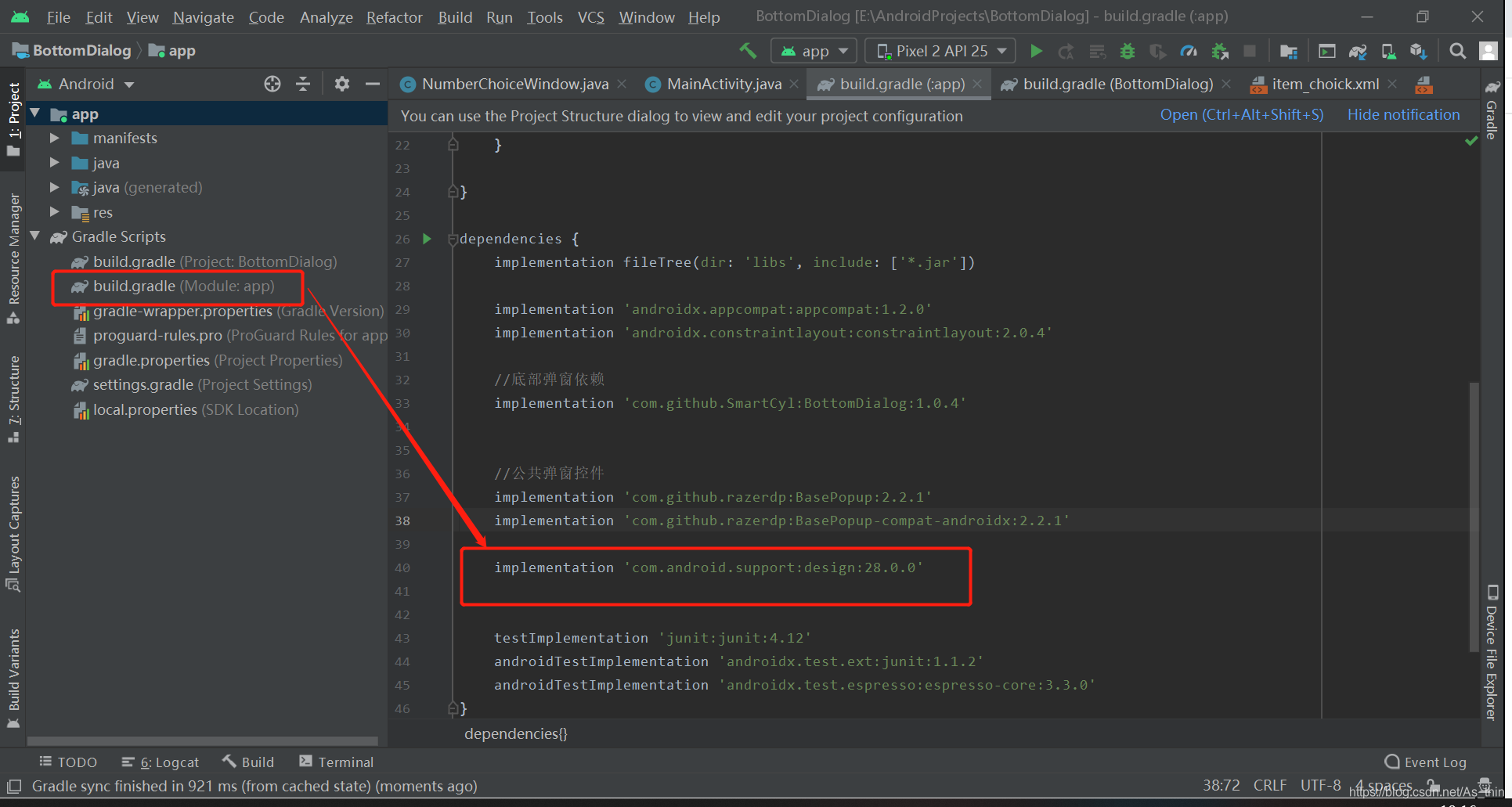Open the TODO tool window
The image size is (1512, 807).
[x=68, y=762]
